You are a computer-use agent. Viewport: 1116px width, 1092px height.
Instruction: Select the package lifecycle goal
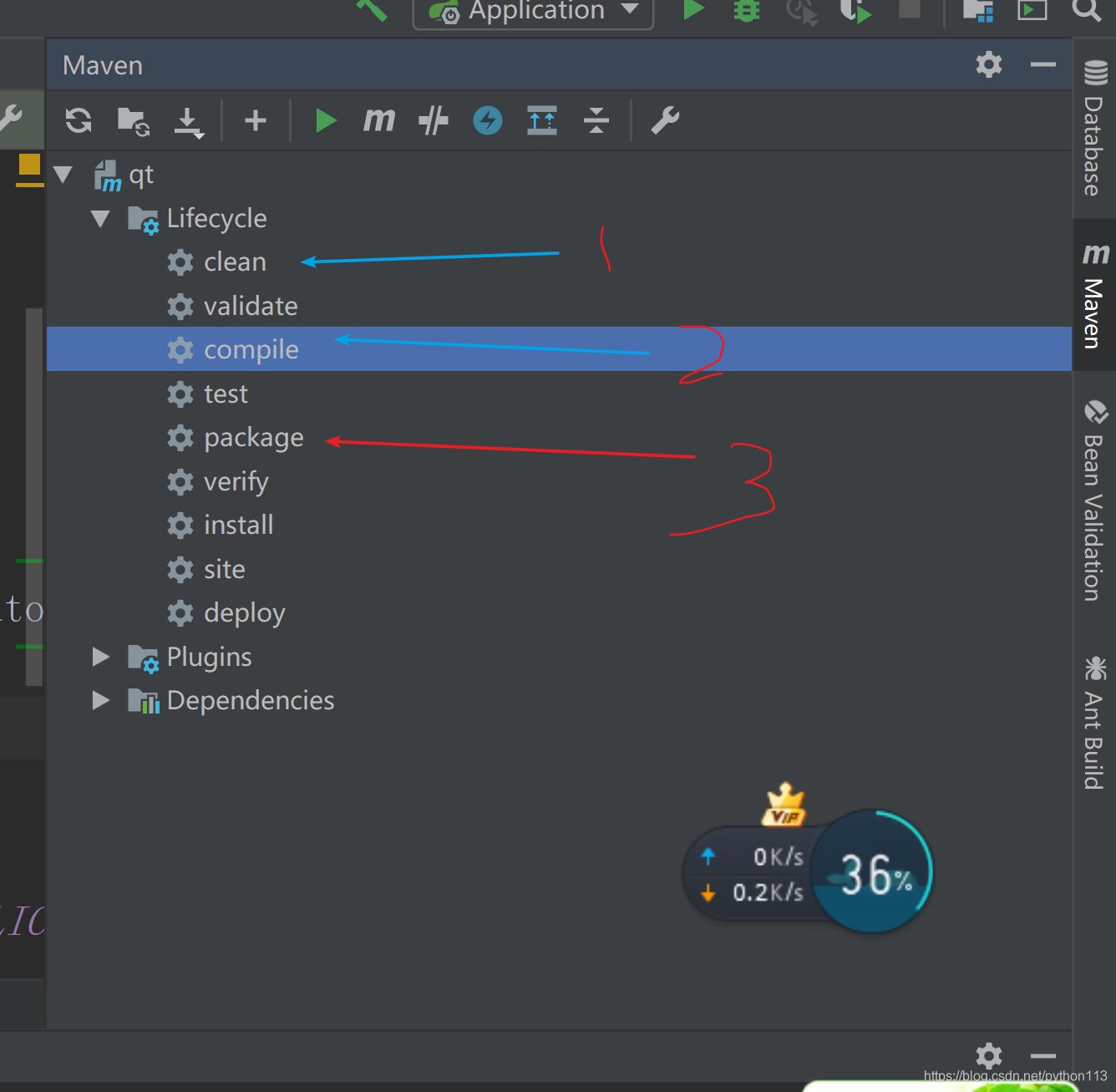235,438
